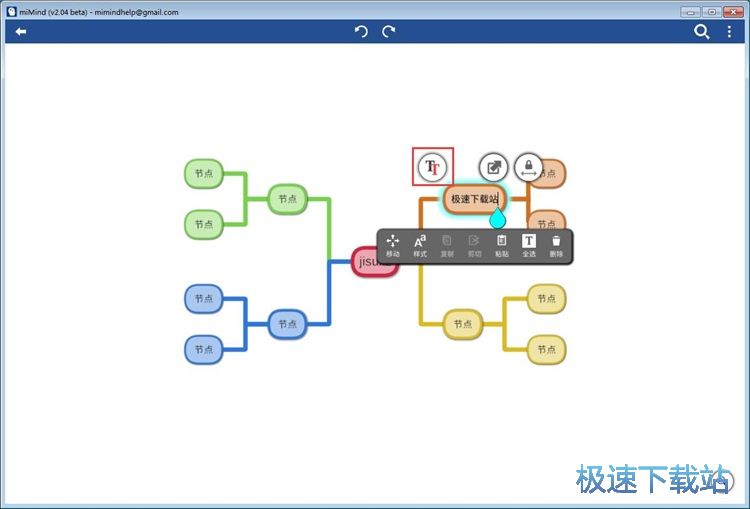Screen dimensions: 750x509
Task: Close the miMind window
Action: [733, 12]
